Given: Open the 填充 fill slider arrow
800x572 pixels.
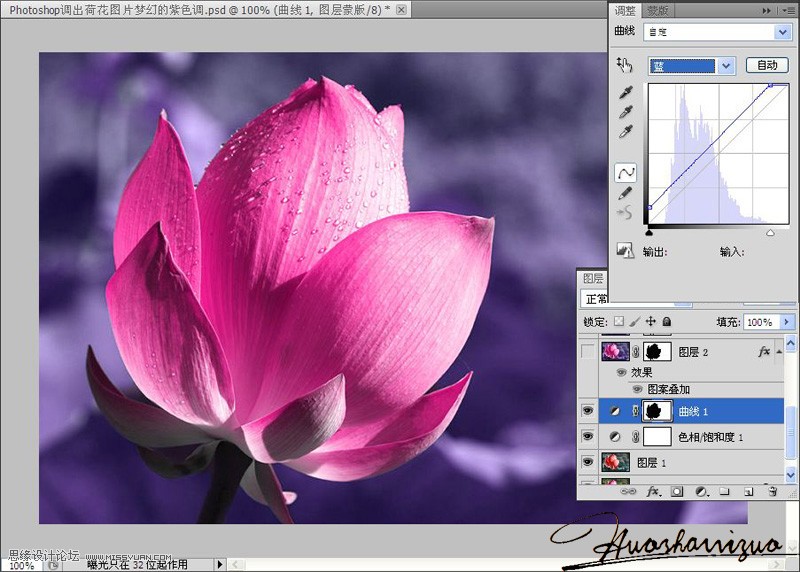Looking at the screenshot, I should (787, 321).
